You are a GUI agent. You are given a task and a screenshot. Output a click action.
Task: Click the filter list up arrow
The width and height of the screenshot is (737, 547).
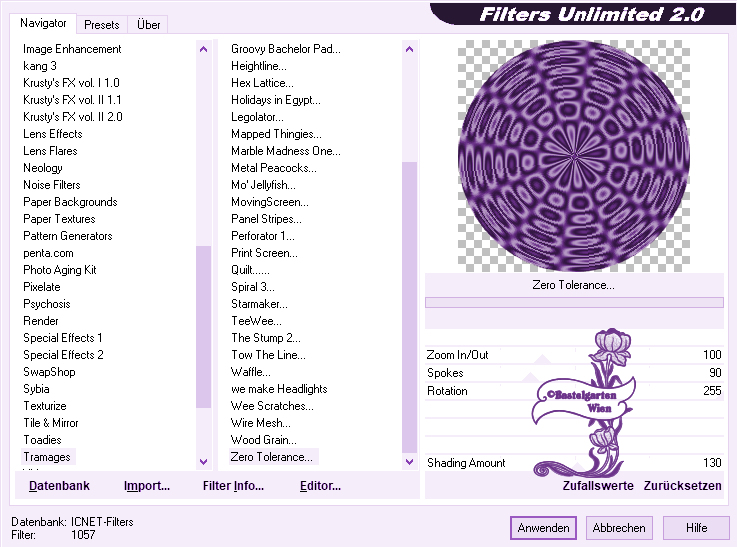(409, 49)
